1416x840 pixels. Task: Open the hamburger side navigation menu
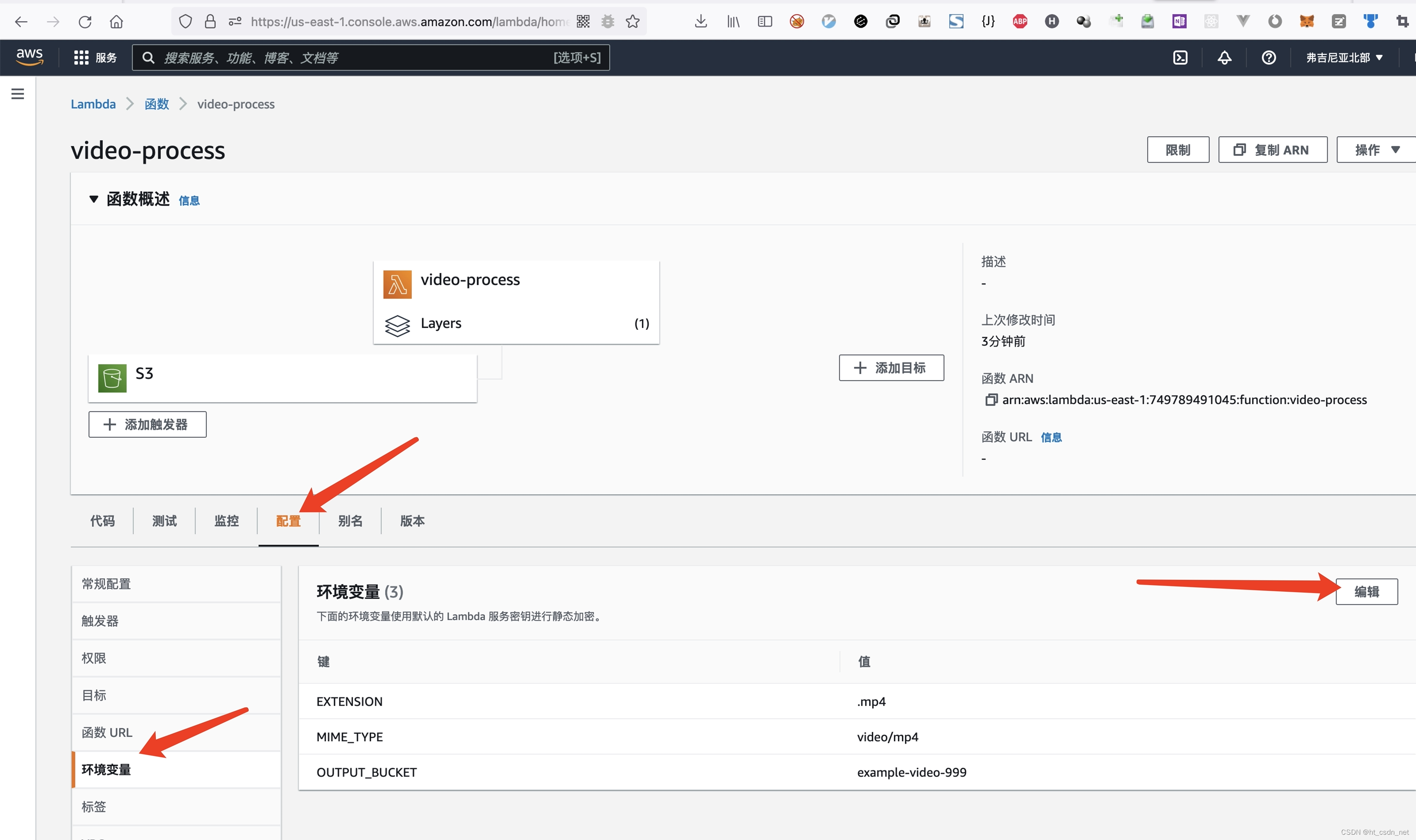point(18,94)
